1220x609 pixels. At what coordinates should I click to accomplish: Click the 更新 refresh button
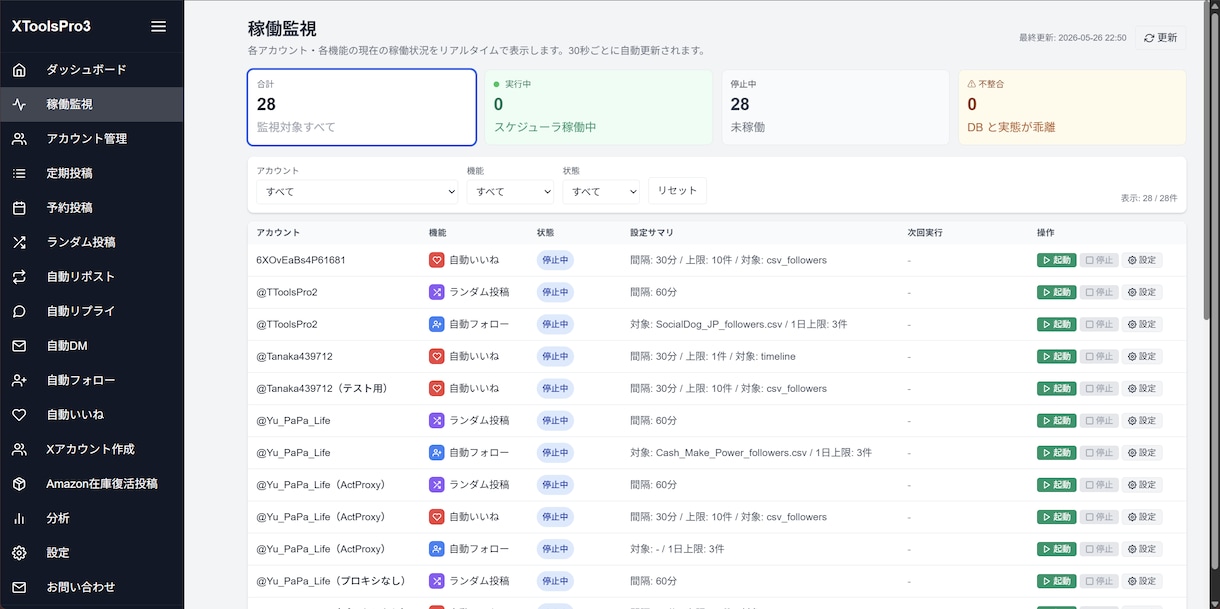[x=1161, y=38]
